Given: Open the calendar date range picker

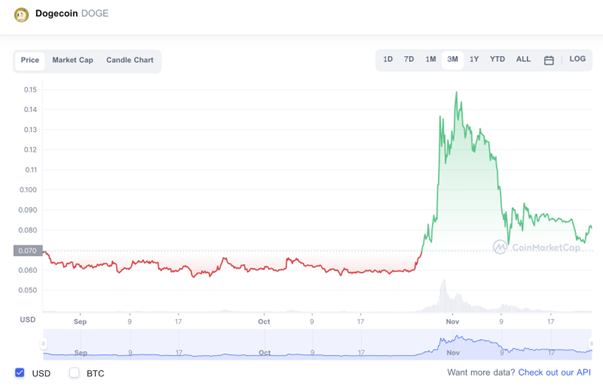Looking at the screenshot, I should tap(549, 60).
